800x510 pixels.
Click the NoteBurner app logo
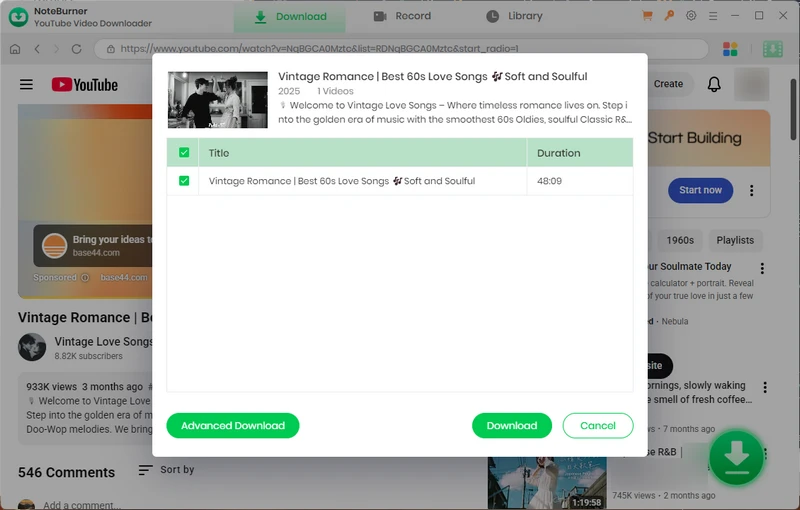pos(19,17)
